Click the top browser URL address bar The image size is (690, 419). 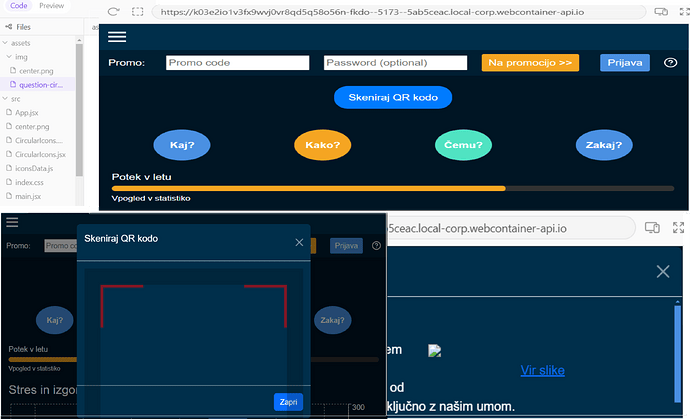[398, 12]
